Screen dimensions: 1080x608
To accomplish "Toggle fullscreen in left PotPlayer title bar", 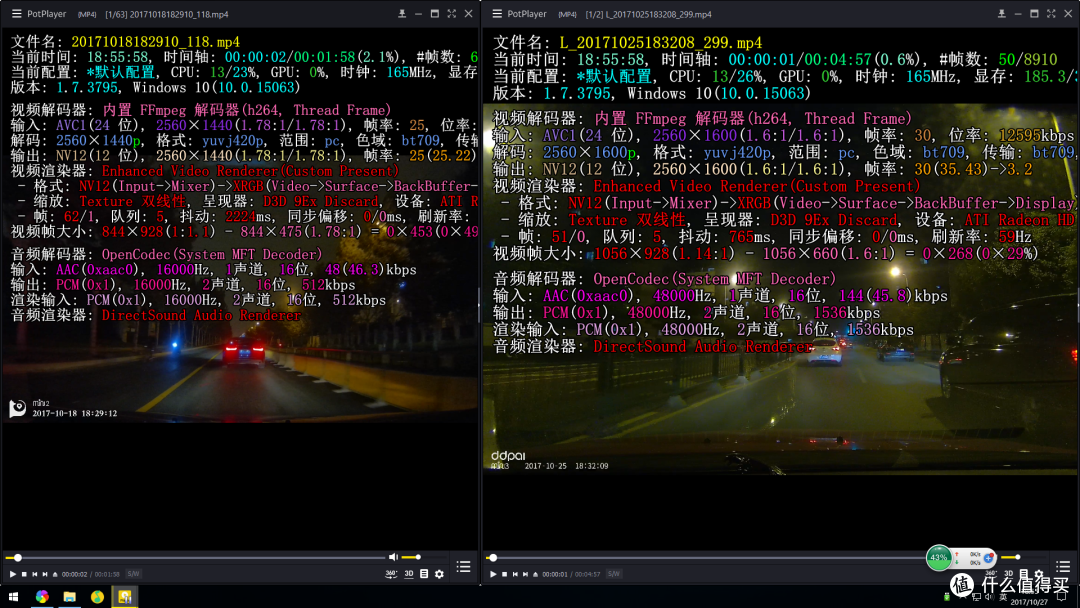I will coord(452,14).
